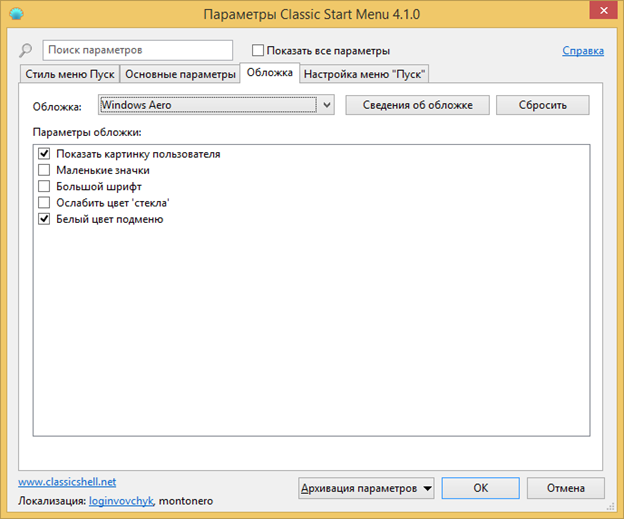Click the 'Сведения об обложке' button
This screenshot has width=624, height=519.
pos(416,105)
